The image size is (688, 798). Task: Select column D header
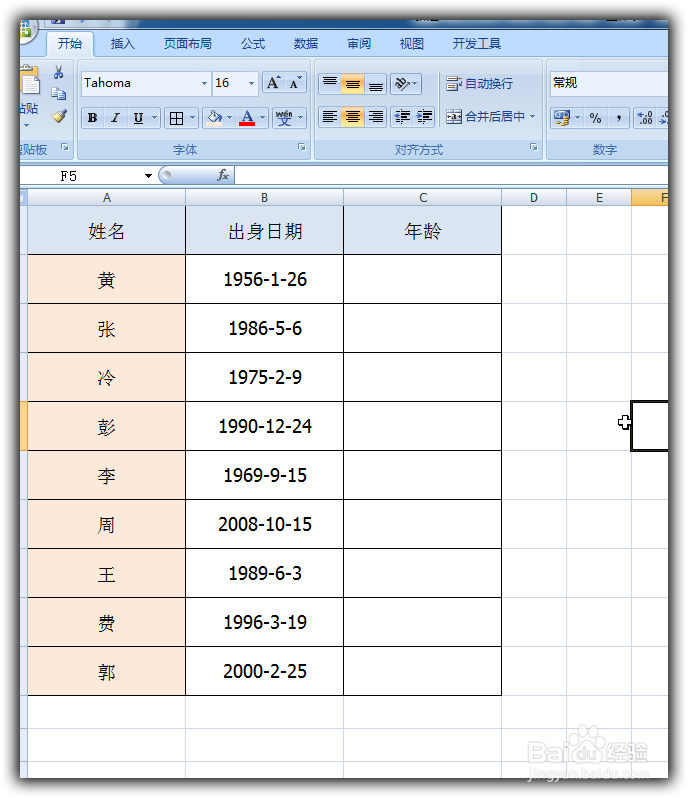coord(534,197)
